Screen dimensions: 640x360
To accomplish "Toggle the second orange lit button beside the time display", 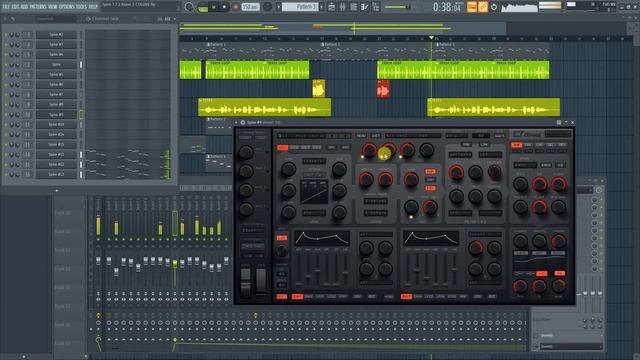I will click(483, 7).
